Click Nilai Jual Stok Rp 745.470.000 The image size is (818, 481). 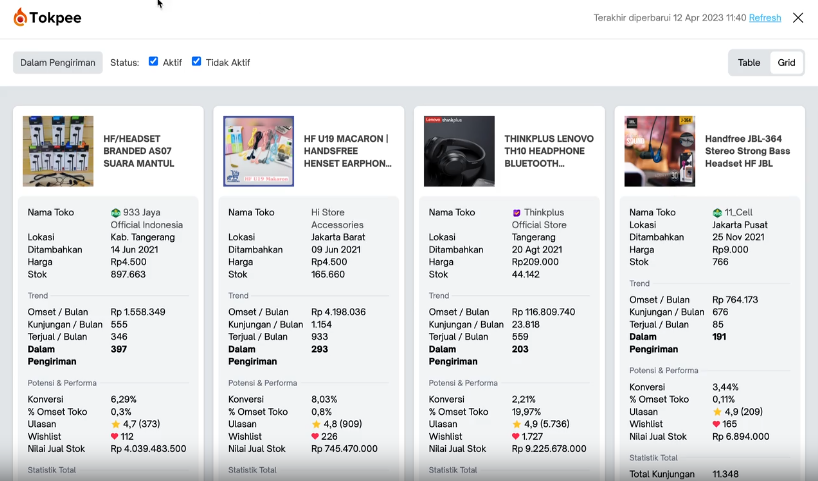(344, 449)
